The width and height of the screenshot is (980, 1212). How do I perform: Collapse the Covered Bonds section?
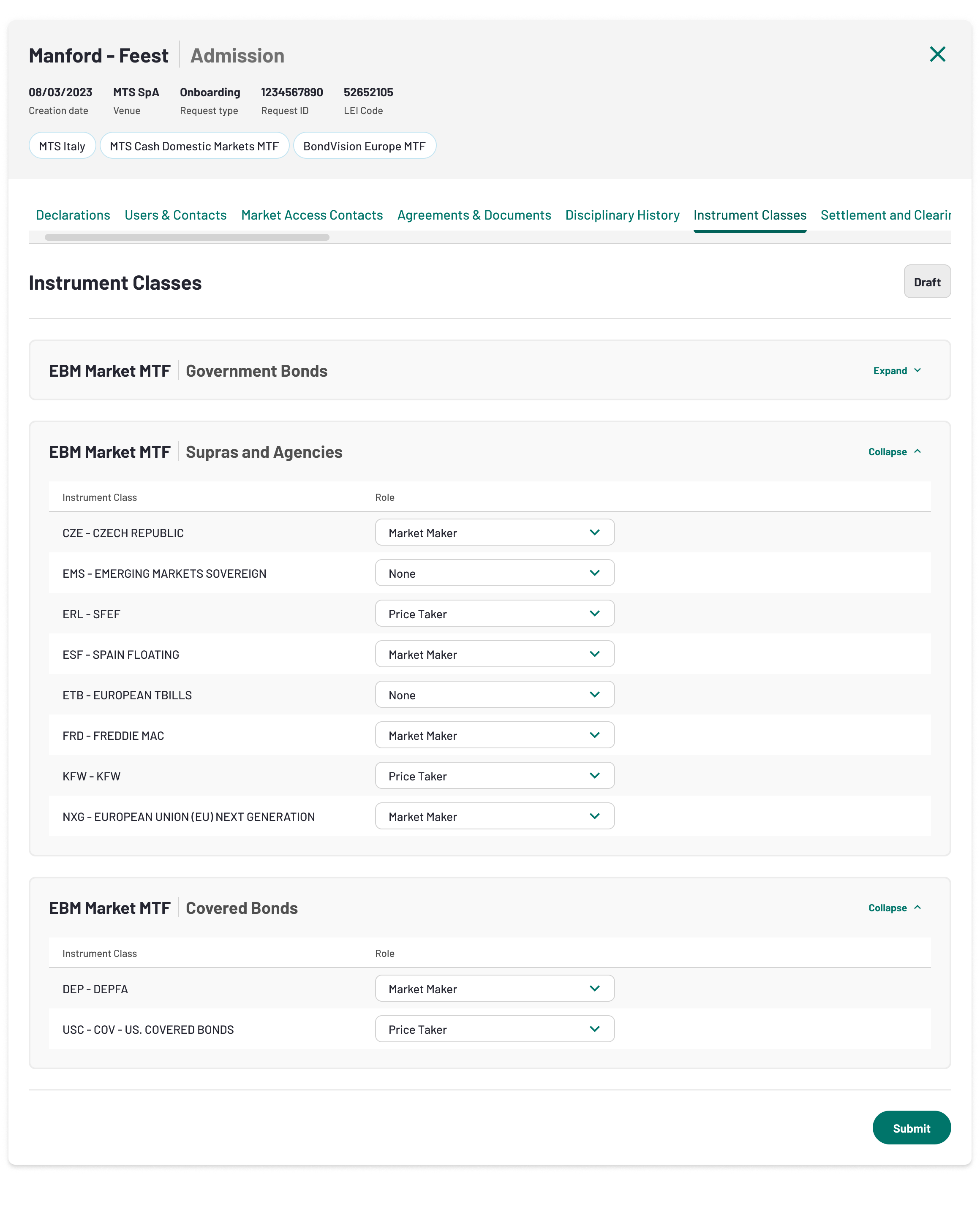[895, 908]
